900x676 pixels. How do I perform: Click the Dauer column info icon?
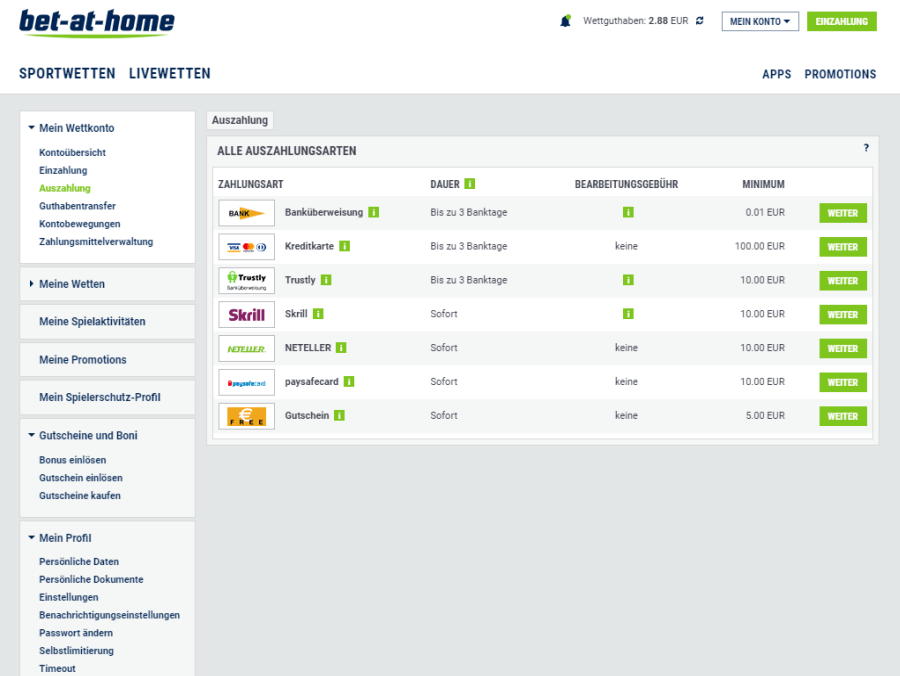(470, 184)
